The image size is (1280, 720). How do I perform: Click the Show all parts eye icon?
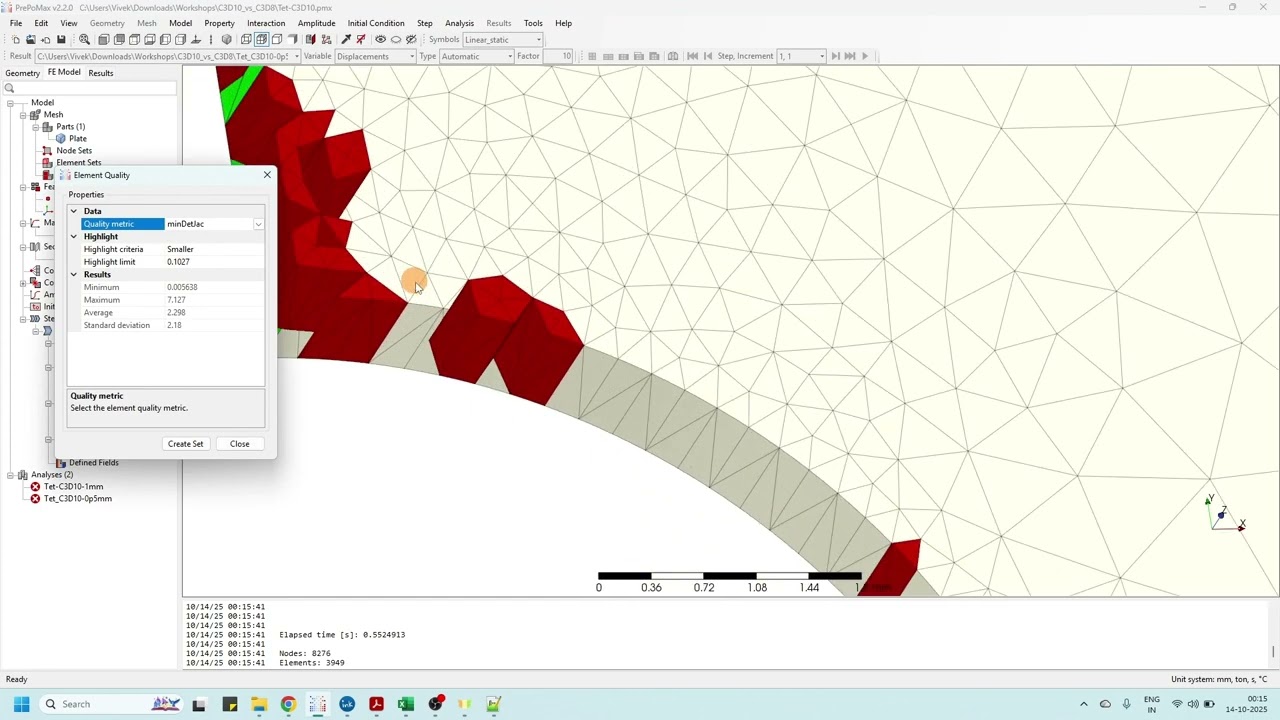coord(380,39)
